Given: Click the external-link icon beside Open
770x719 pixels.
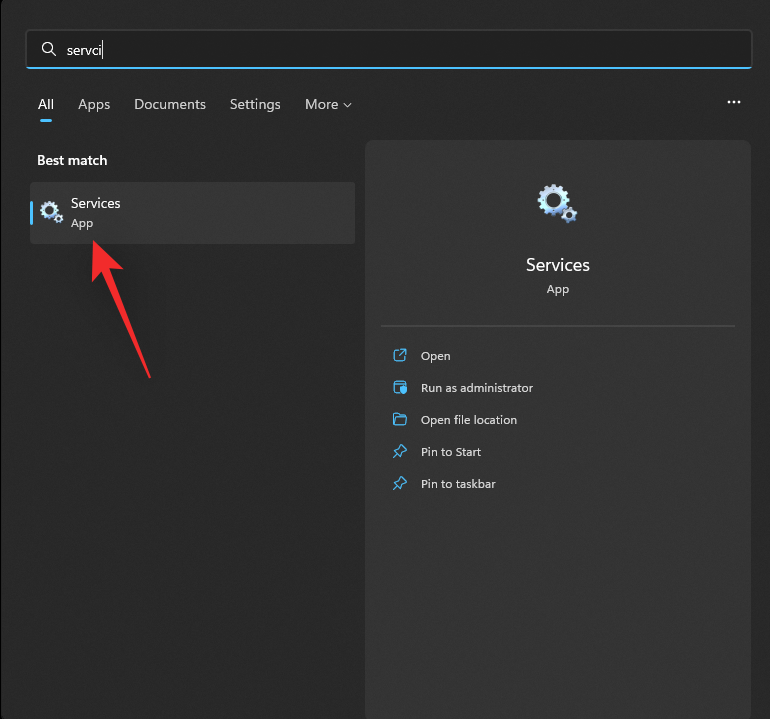Looking at the screenshot, I should click(x=400, y=356).
